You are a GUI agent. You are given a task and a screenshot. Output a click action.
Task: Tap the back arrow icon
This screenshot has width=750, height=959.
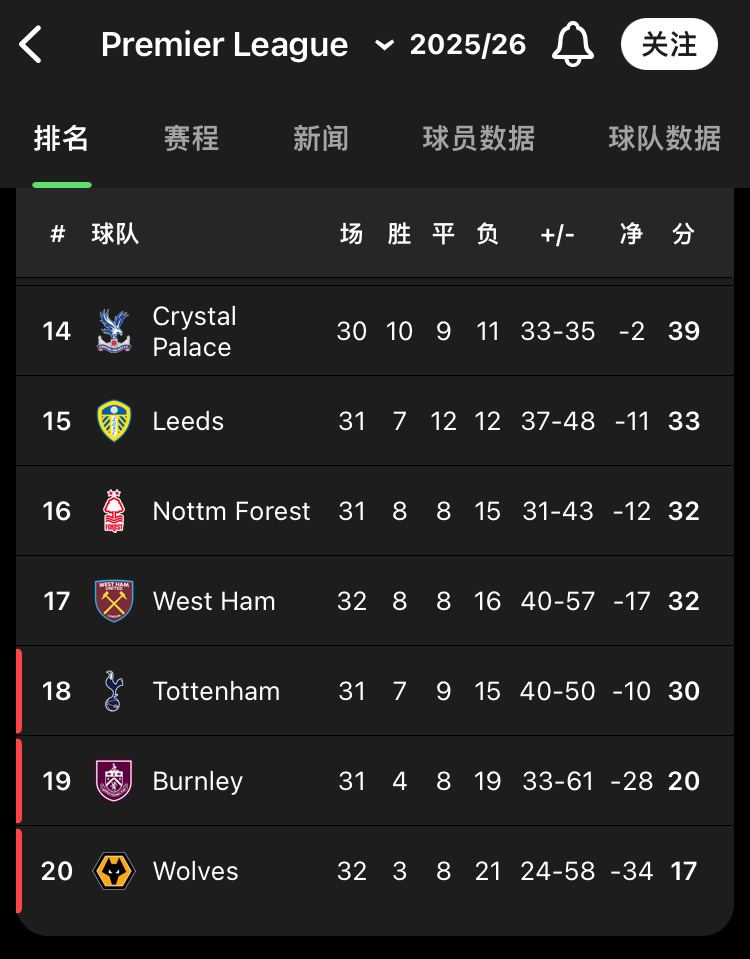pos(31,45)
